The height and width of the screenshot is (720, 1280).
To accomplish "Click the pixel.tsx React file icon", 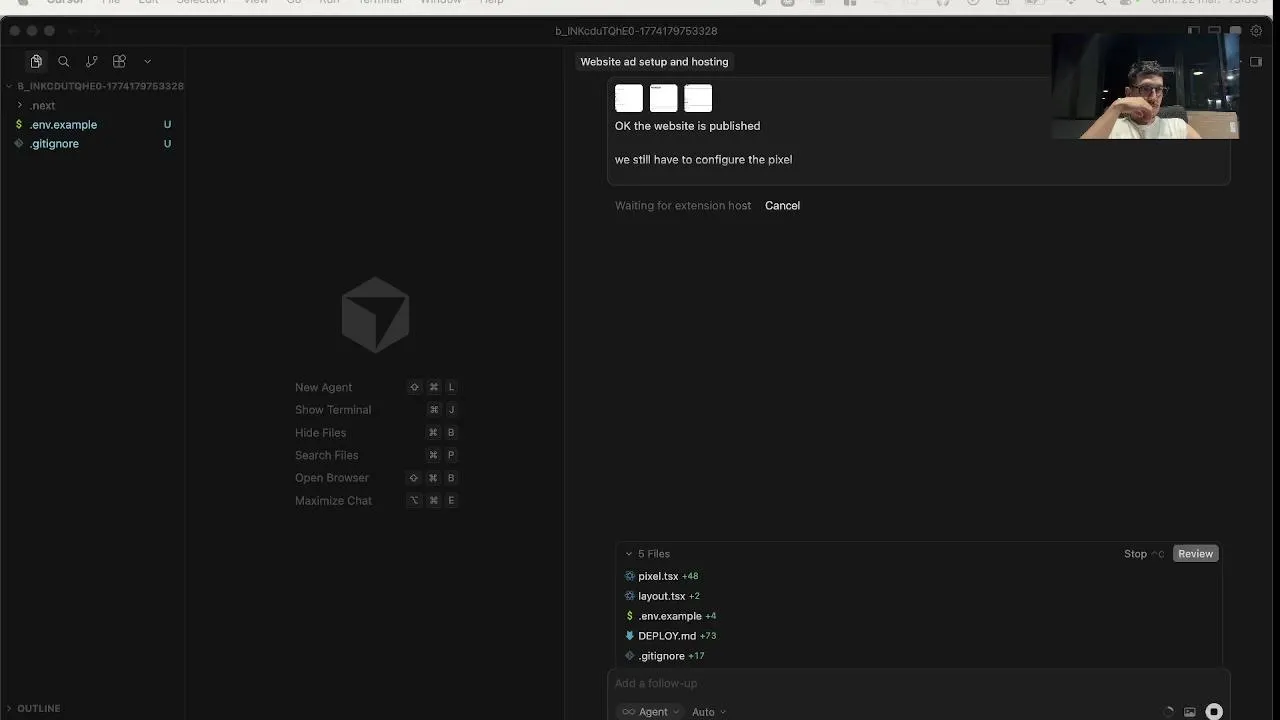I will point(630,576).
